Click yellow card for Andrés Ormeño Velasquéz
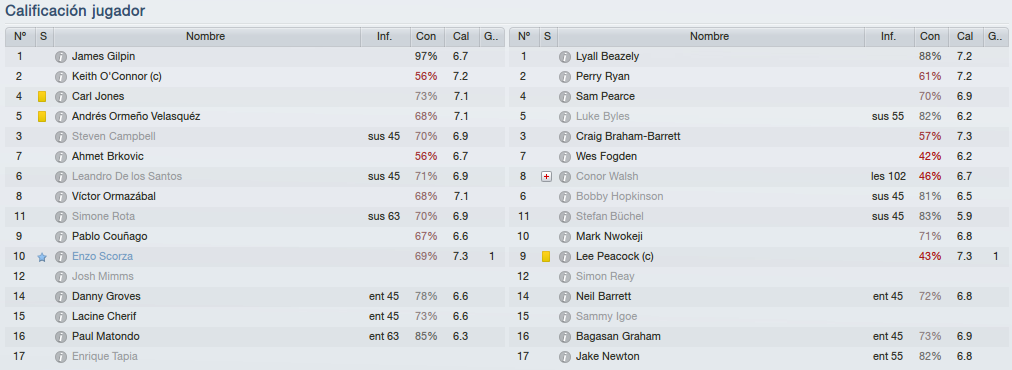 point(42,117)
